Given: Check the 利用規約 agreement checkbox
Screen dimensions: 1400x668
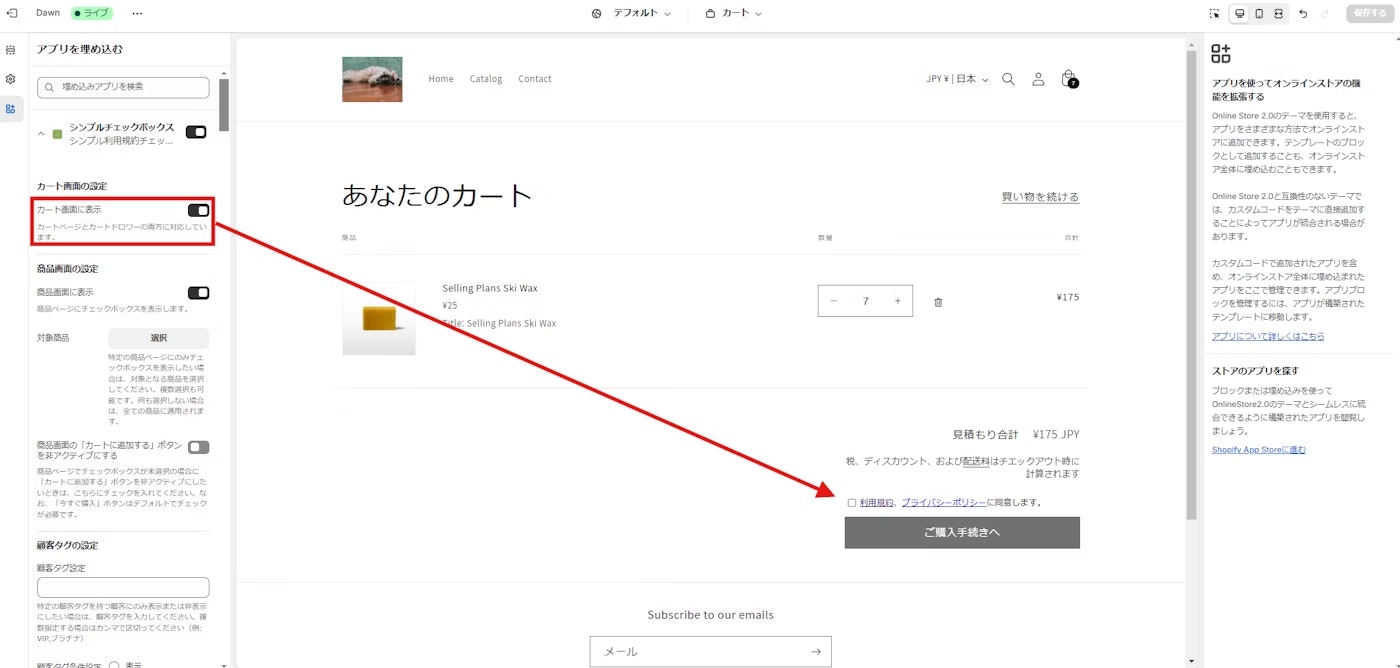Looking at the screenshot, I should pyautogui.click(x=851, y=502).
